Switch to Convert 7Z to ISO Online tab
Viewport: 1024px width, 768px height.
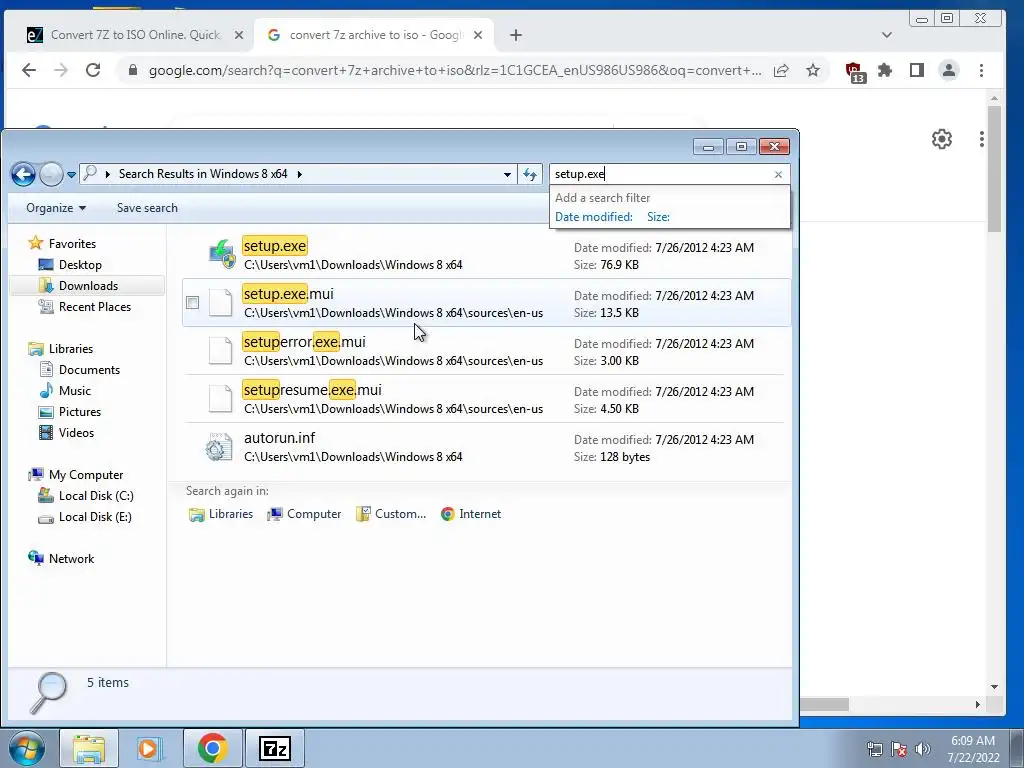[135, 35]
